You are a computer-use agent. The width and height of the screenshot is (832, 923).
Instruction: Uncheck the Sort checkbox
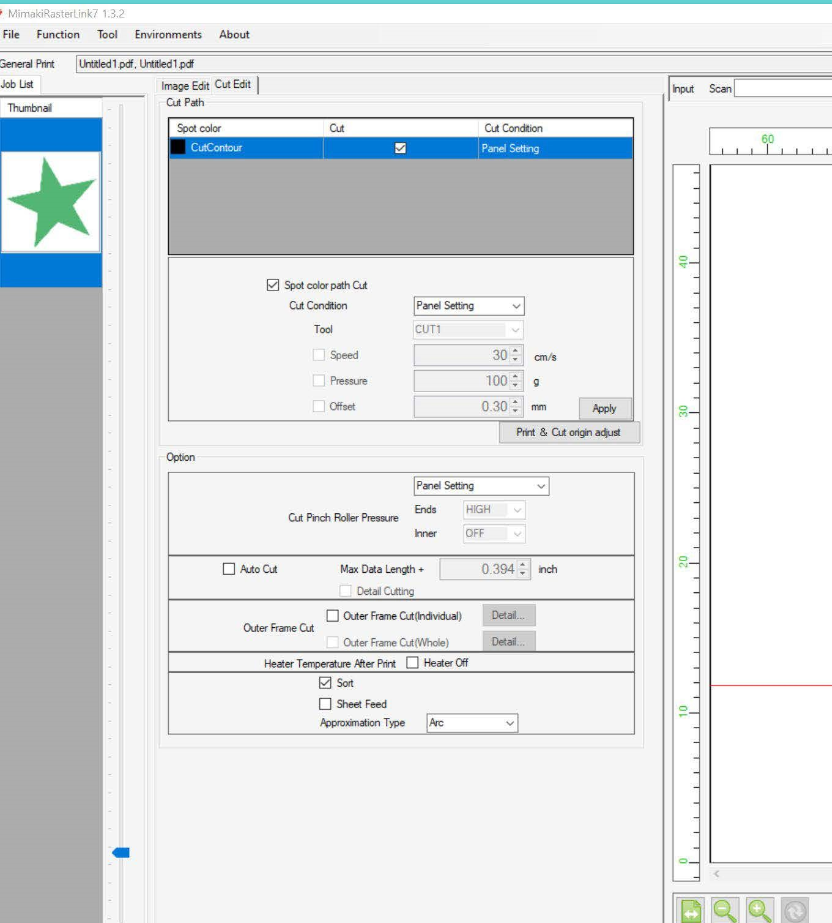pyautogui.click(x=325, y=683)
